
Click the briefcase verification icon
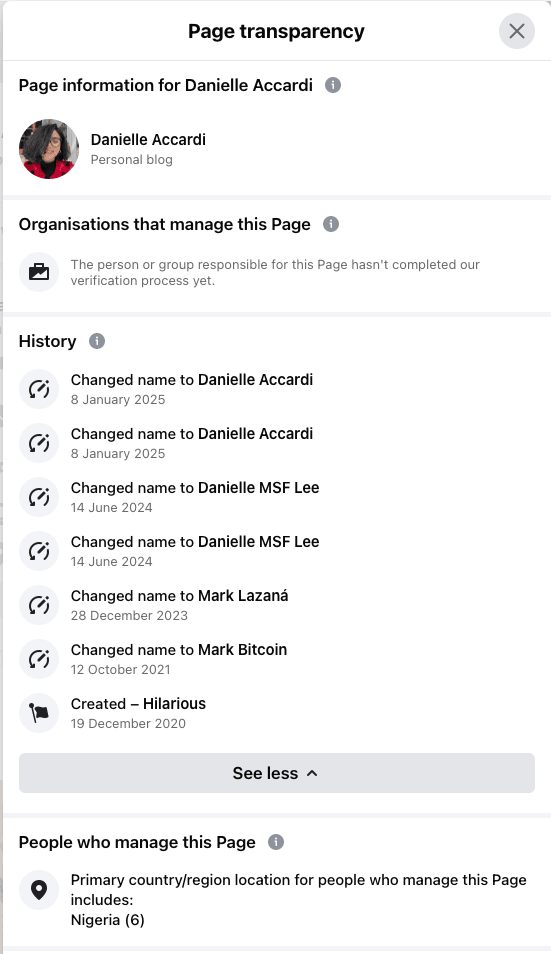tap(39, 272)
